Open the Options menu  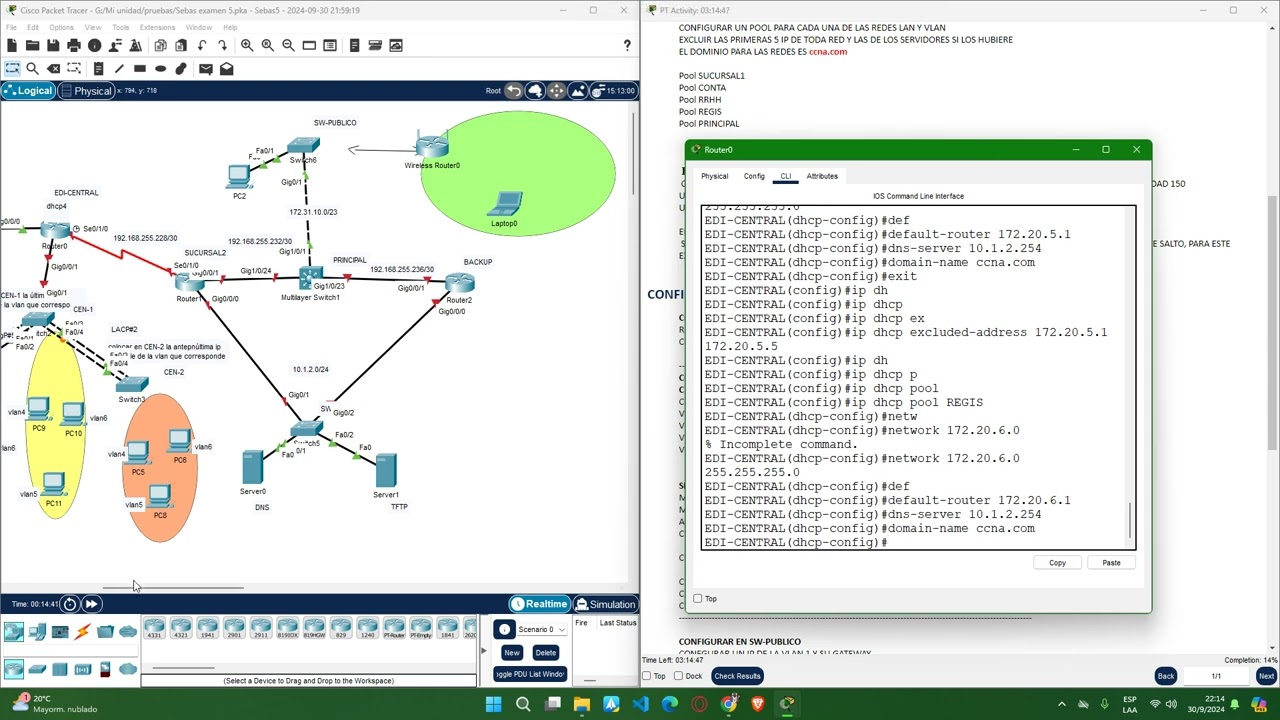point(61,27)
